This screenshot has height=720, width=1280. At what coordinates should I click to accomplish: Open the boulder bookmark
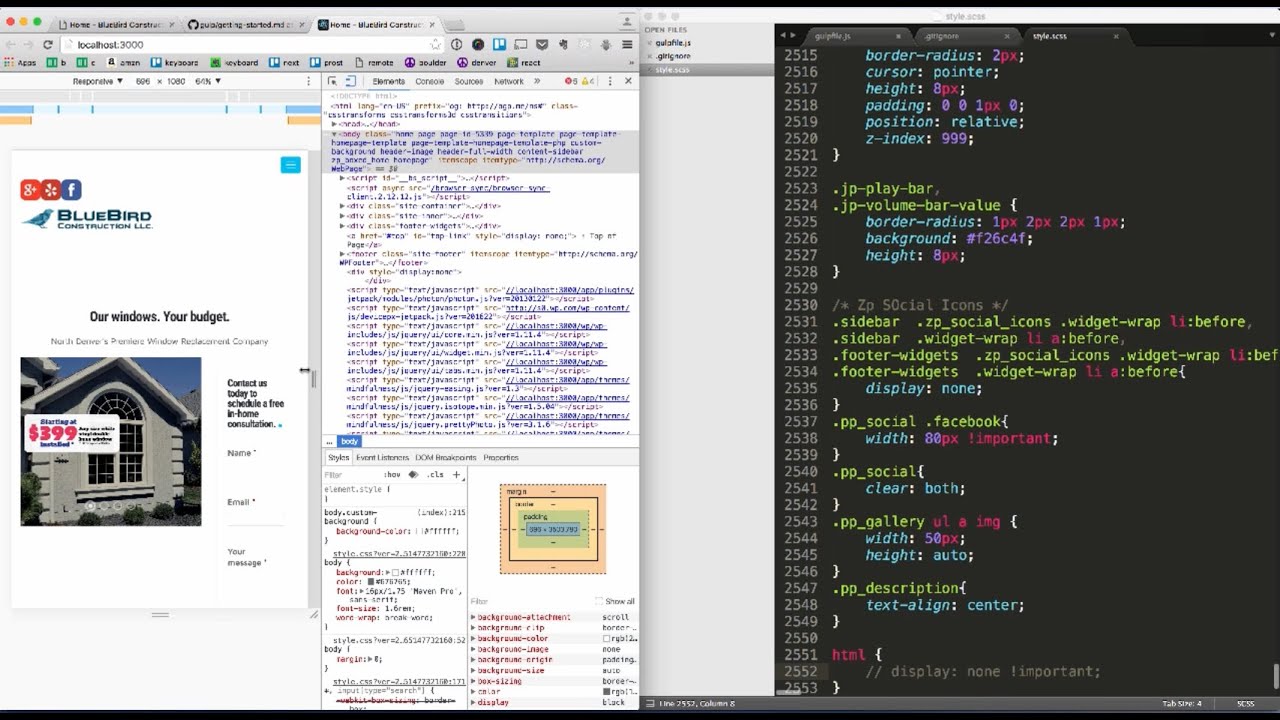(425, 63)
